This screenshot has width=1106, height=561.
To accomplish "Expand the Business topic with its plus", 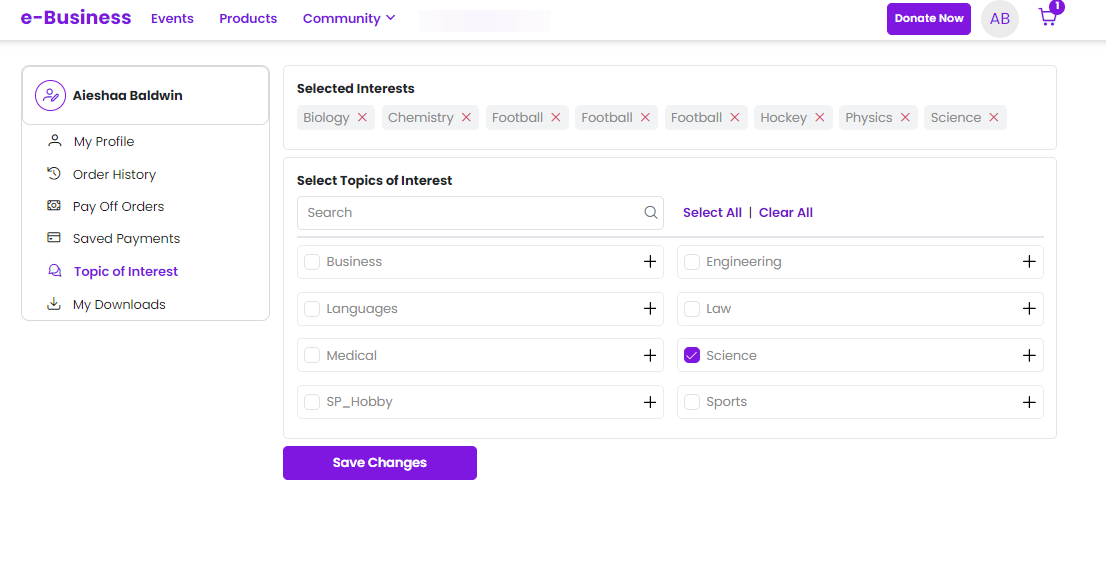I will pyautogui.click(x=650, y=262).
